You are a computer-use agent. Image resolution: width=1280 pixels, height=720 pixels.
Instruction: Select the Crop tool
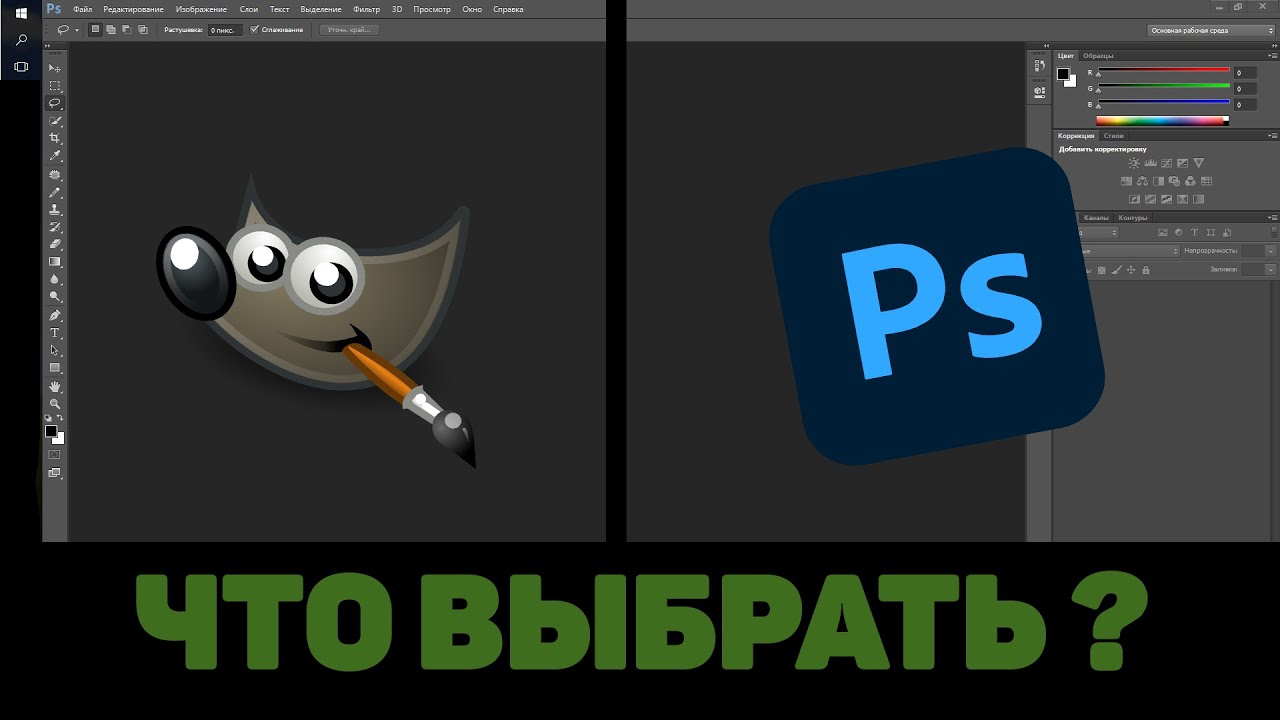[x=55, y=138]
